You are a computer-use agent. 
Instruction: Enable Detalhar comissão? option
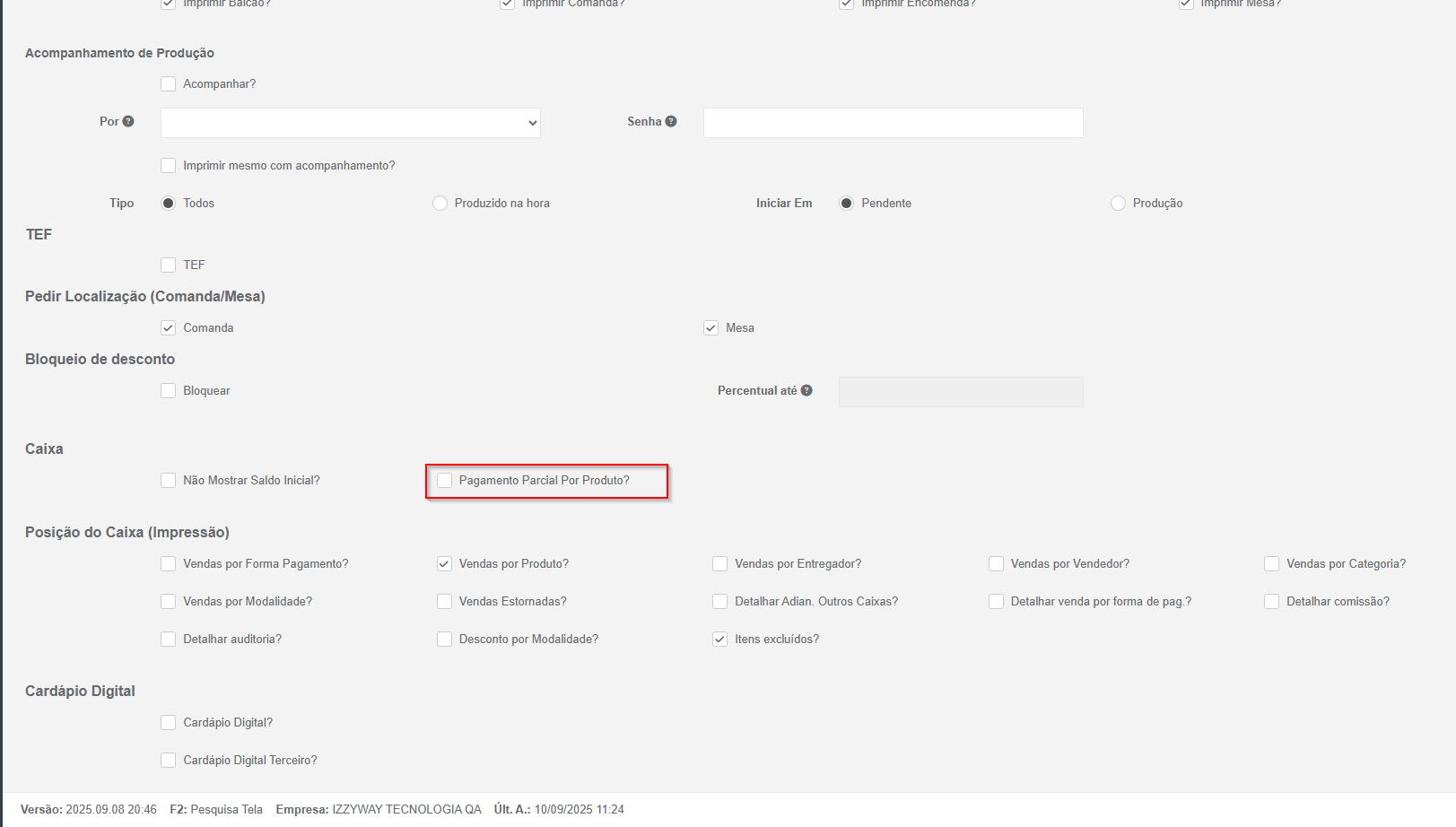tap(1271, 602)
